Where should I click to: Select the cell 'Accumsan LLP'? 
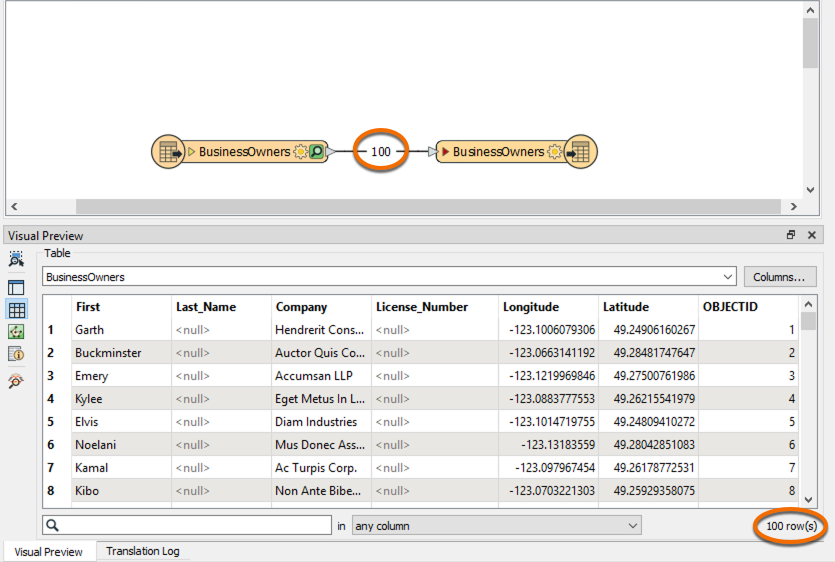coord(321,376)
